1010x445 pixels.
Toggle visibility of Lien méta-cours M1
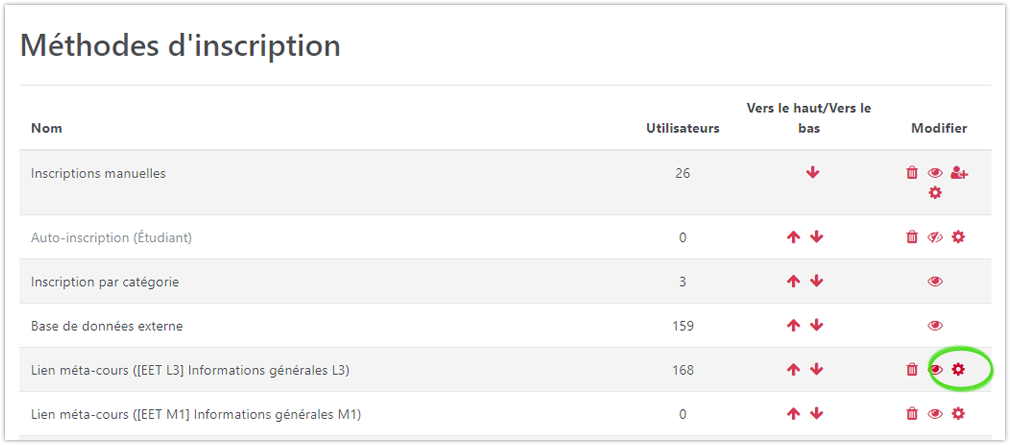935,414
